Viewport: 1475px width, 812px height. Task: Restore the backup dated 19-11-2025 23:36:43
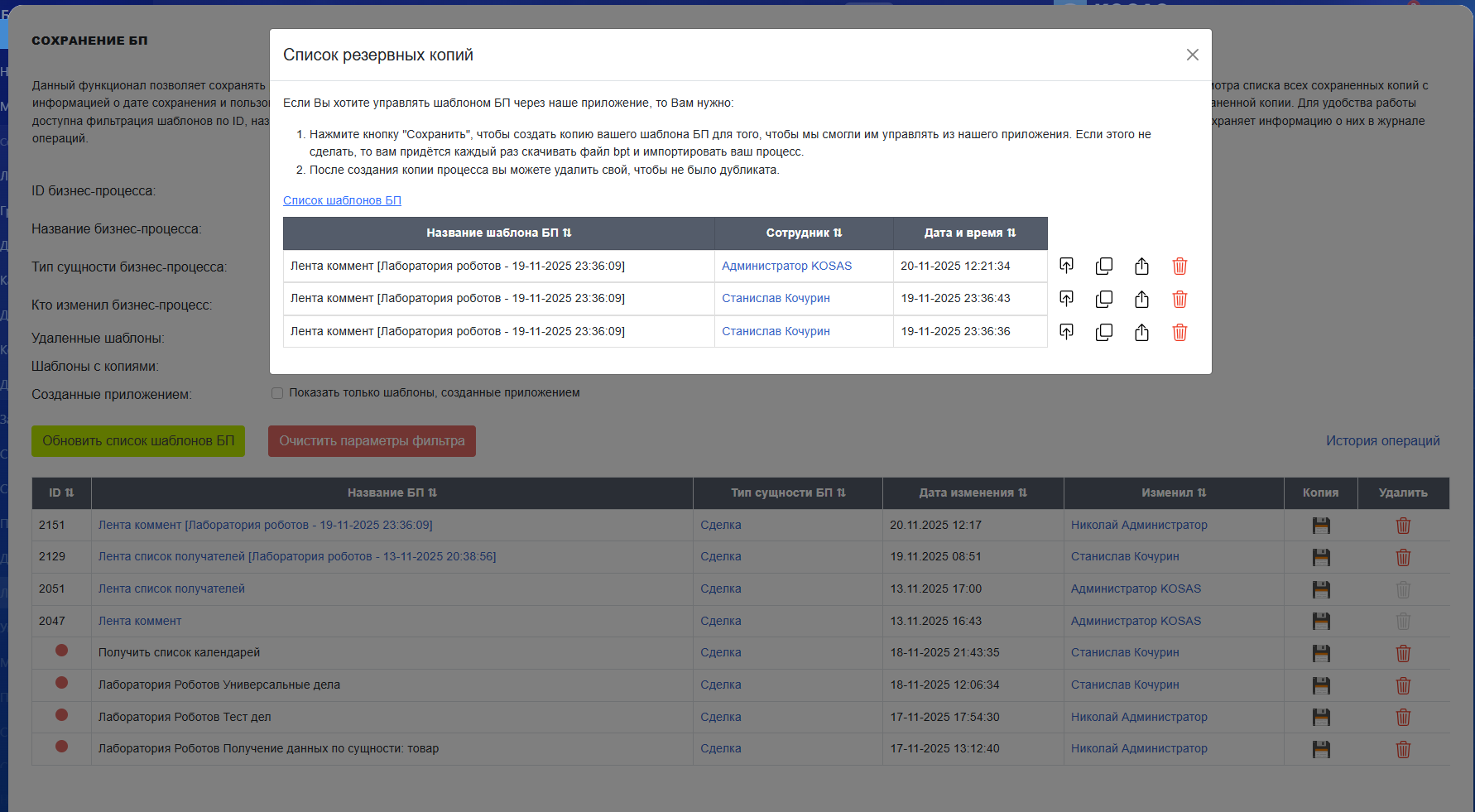click(1066, 299)
